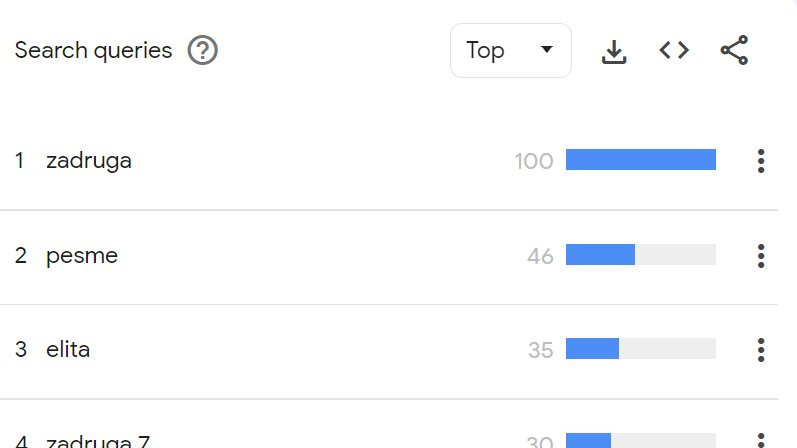Click the blue bar for pesme
The height and width of the screenshot is (448, 797).
pyautogui.click(x=600, y=254)
